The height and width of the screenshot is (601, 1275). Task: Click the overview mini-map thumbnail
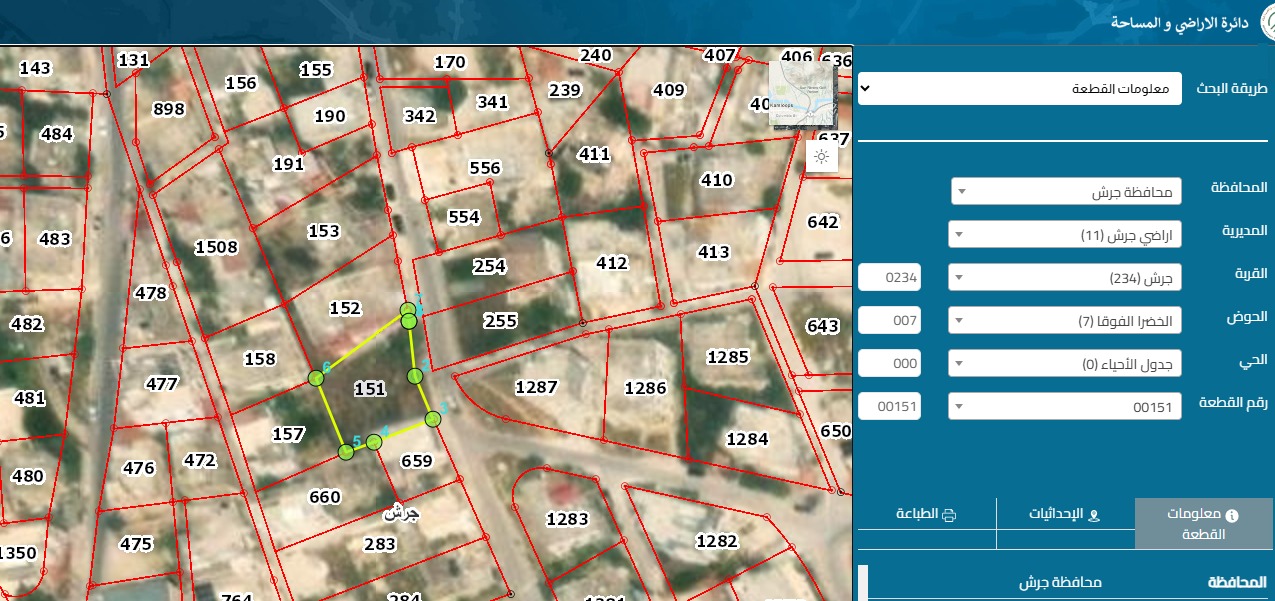[x=802, y=93]
